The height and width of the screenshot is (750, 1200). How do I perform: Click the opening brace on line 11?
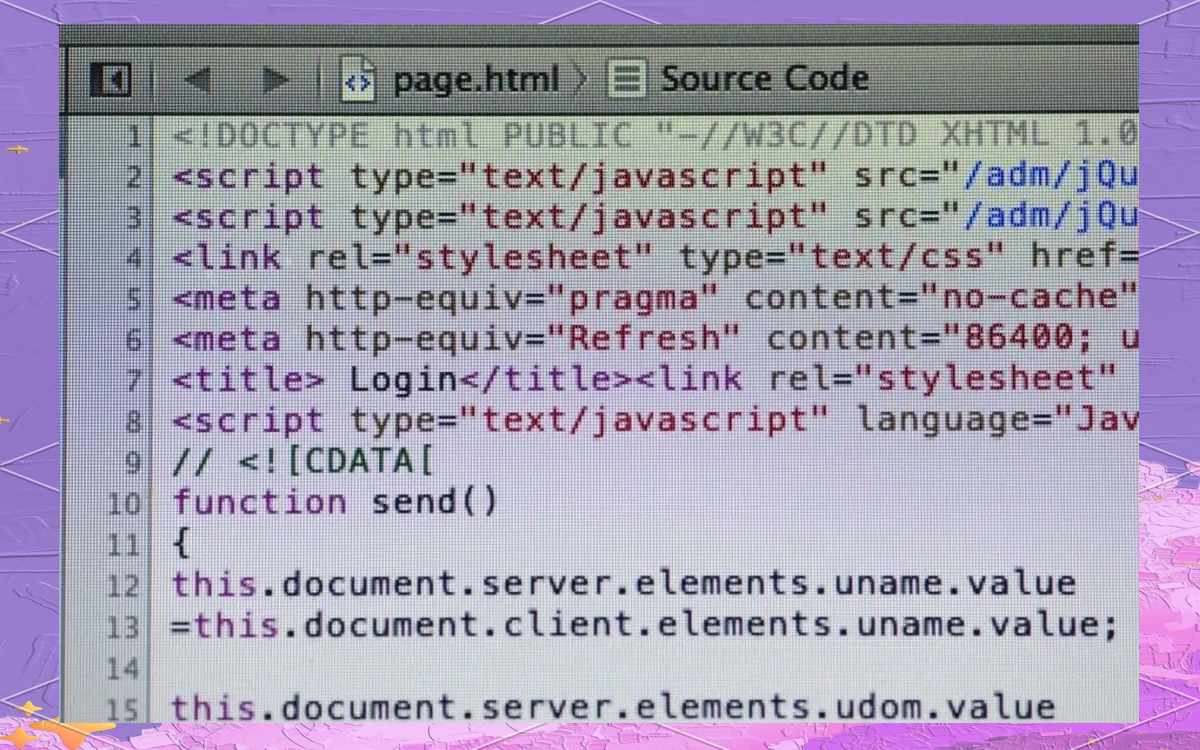181,544
